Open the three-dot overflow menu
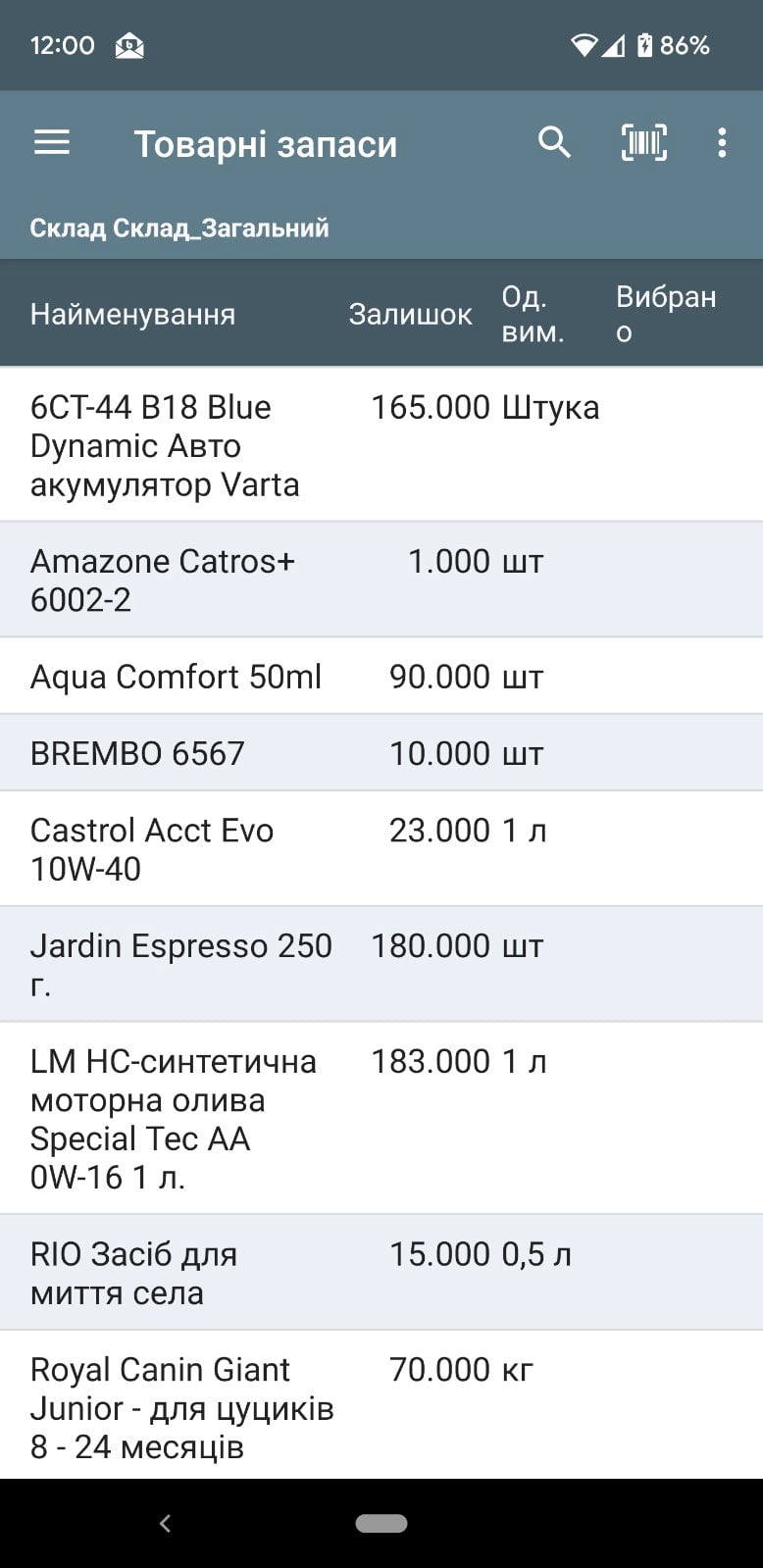The image size is (763, 1568). pos(722,143)
